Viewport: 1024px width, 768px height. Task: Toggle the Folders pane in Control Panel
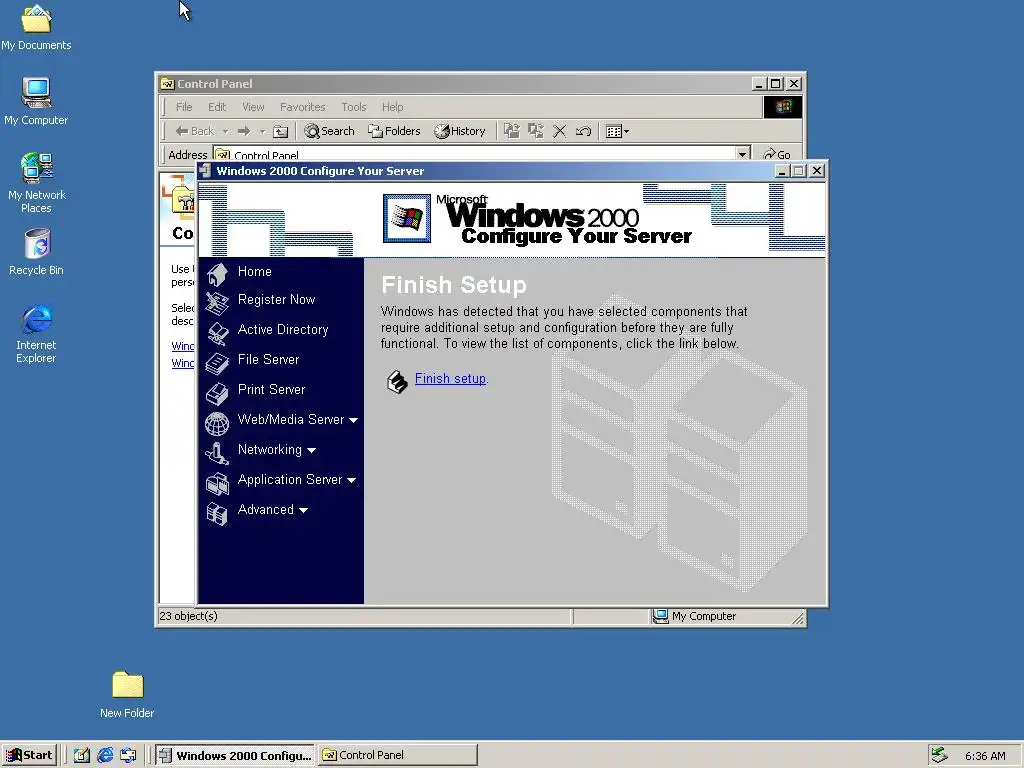(x=394, y=131)
